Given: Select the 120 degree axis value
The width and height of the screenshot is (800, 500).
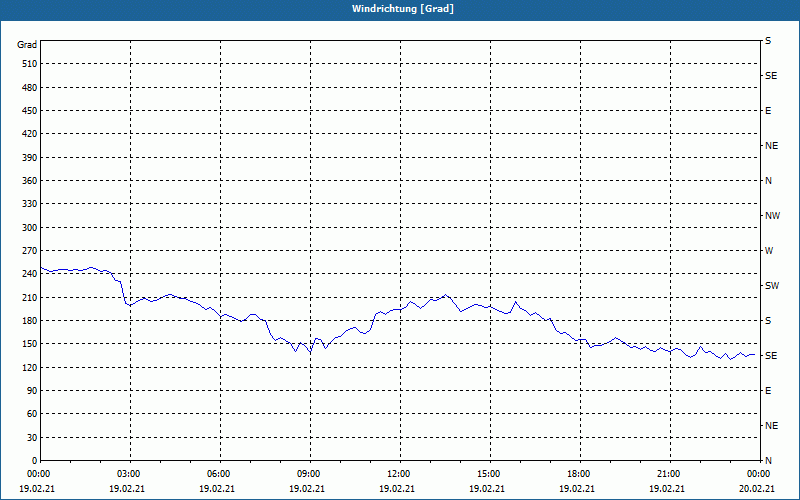Looking at the screenshot, I should (30, 367).
